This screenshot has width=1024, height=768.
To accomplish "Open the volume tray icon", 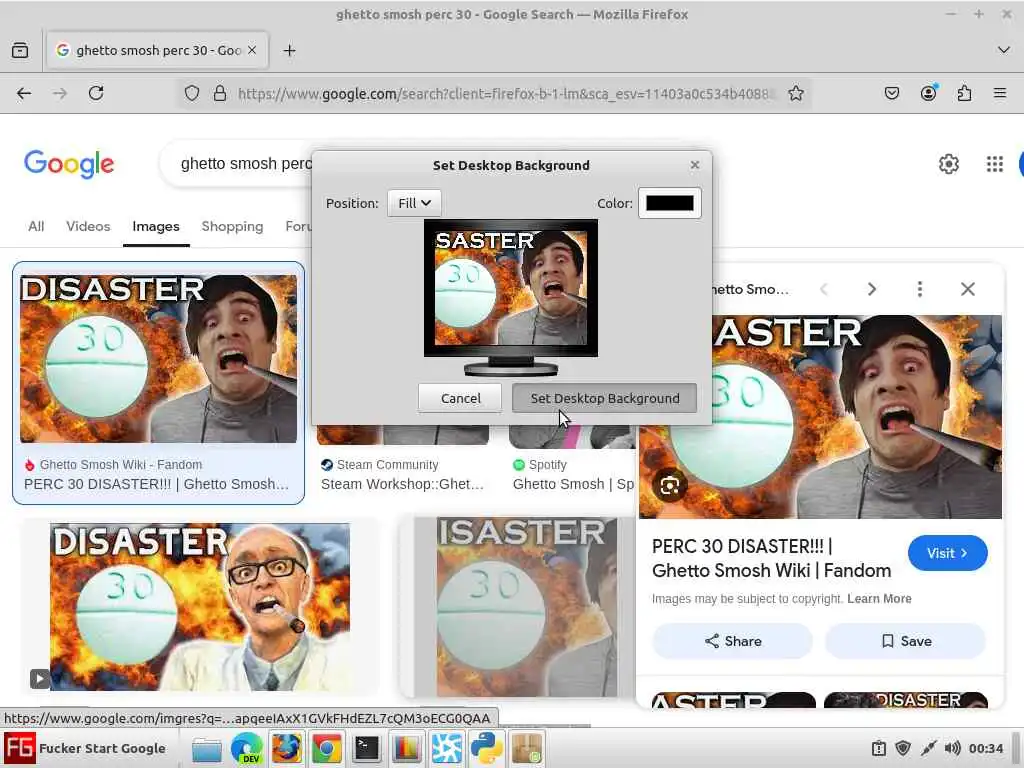I will pos(952,748).
